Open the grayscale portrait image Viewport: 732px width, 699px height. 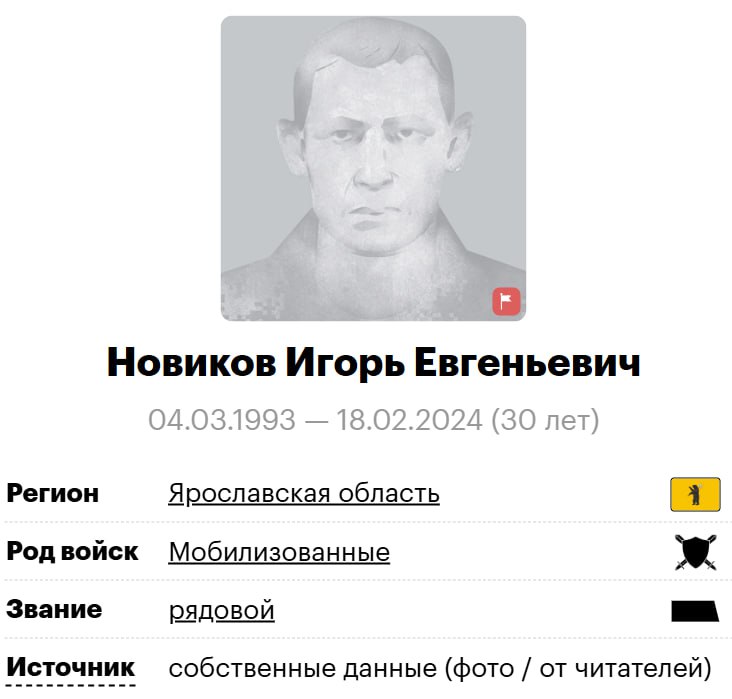(373, 169)
